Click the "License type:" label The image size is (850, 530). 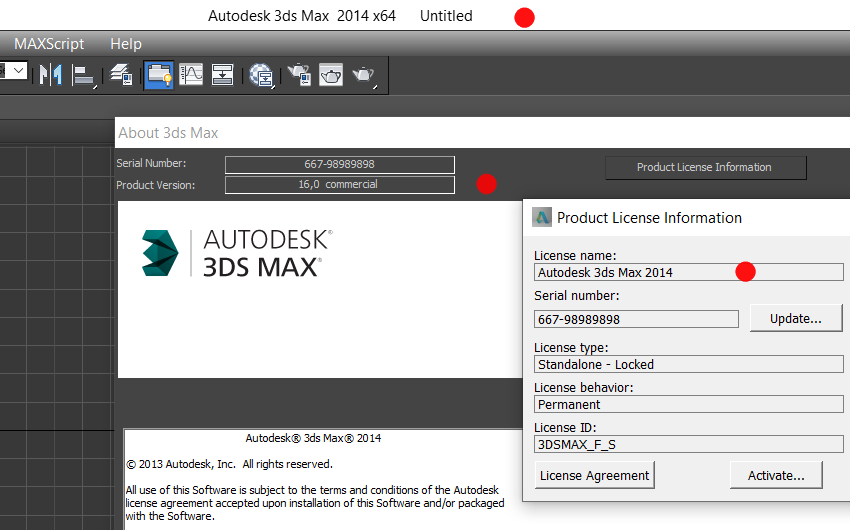(571, 347)
